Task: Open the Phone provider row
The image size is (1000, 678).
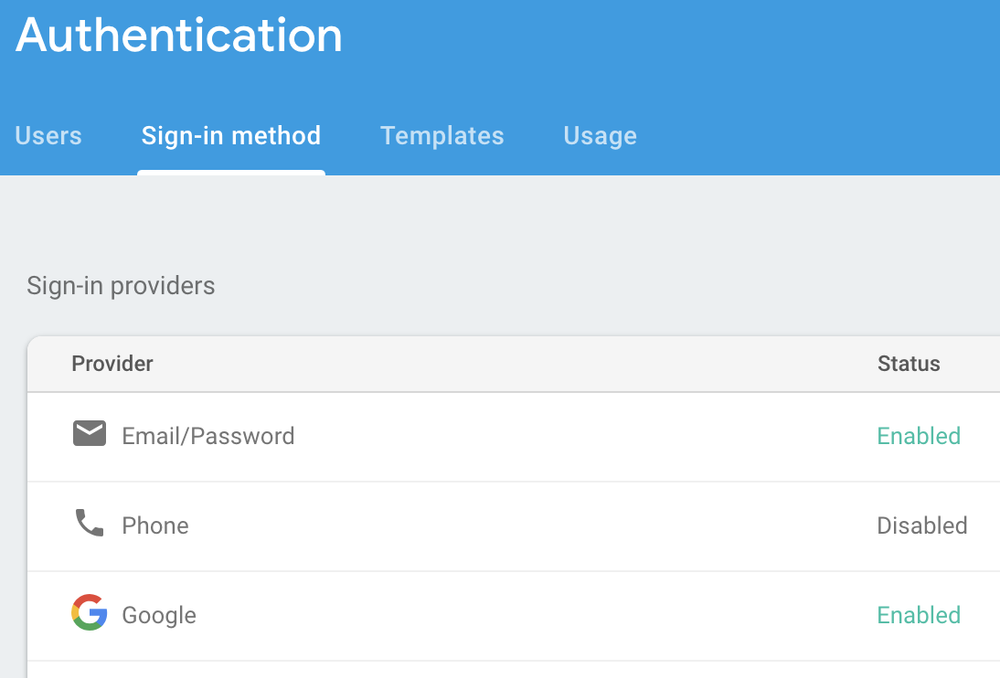Action: [513, 526]
